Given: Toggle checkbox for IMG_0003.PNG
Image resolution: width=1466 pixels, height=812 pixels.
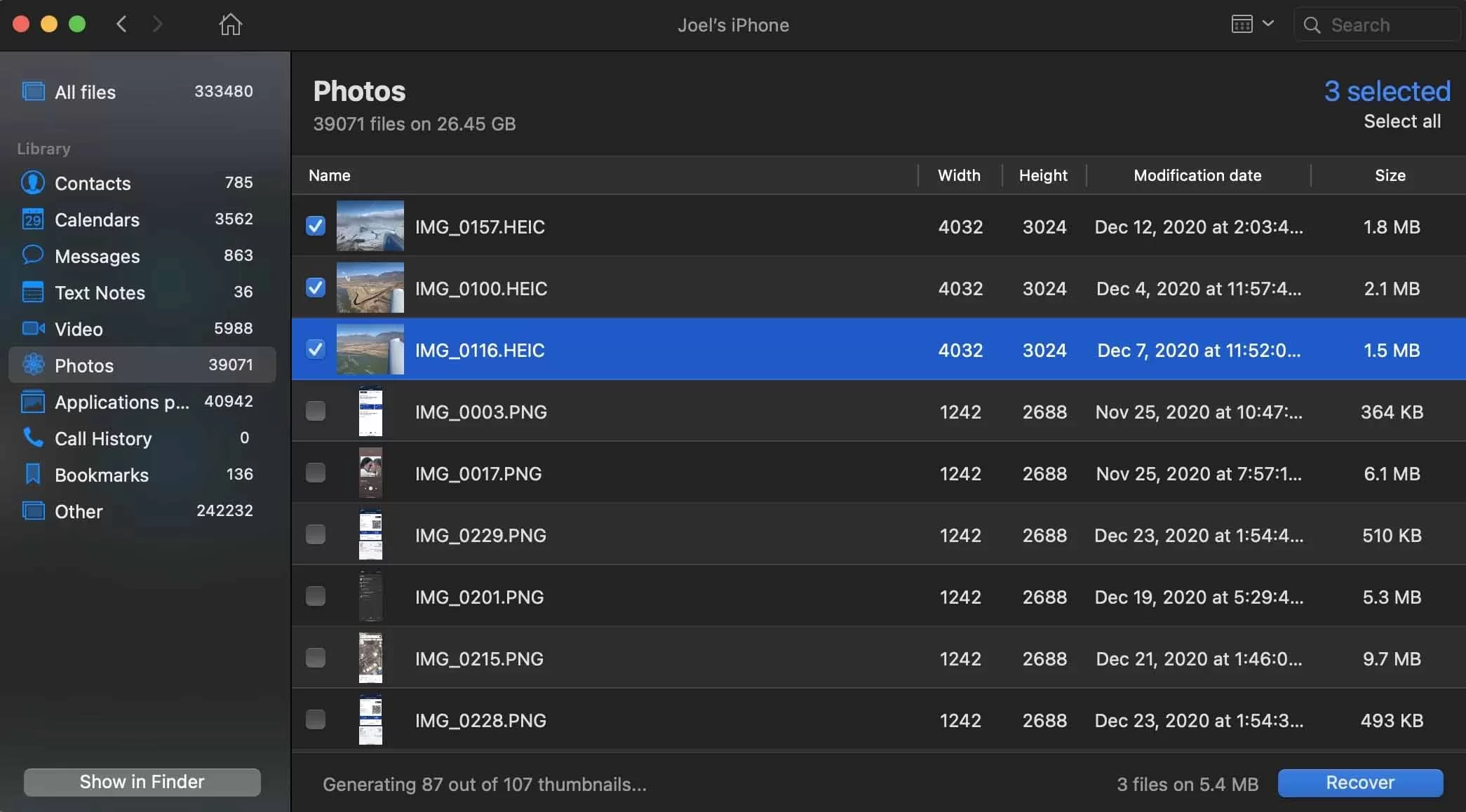Looking at the screenshot, I should (316, 411).
